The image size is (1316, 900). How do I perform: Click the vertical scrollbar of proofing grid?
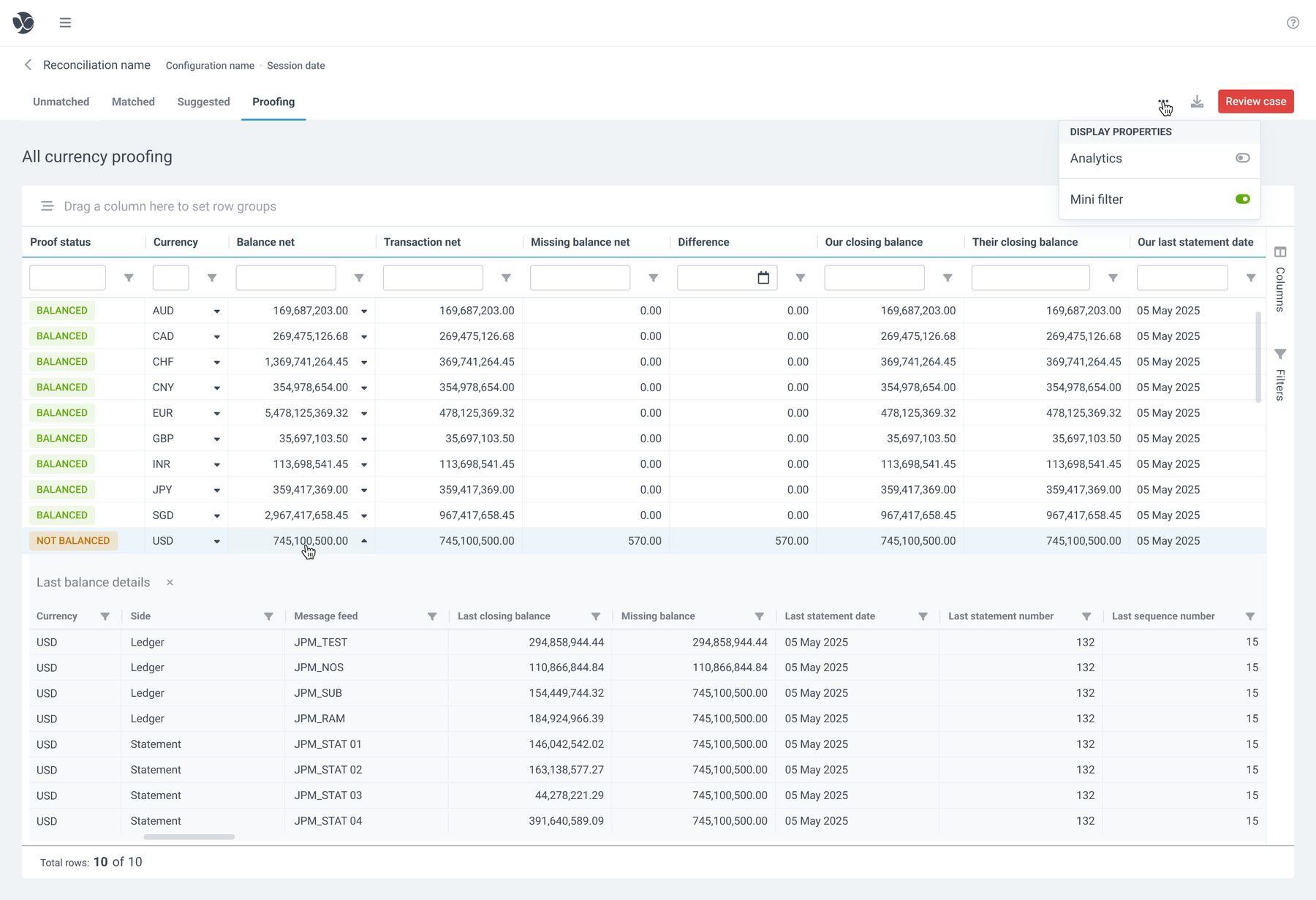tap(1258, 357)
